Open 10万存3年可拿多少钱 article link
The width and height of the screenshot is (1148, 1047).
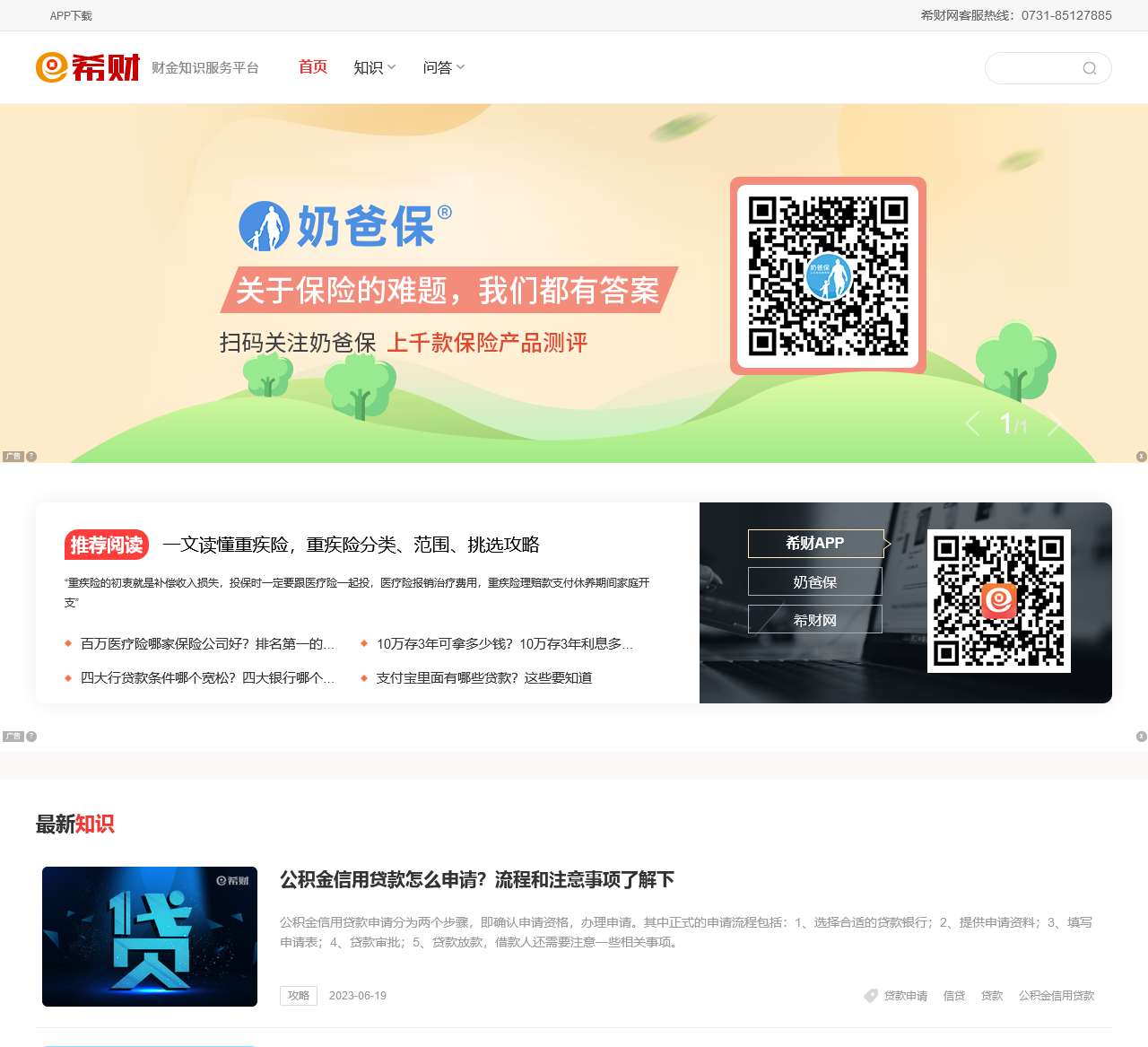(x=505, y=643)
